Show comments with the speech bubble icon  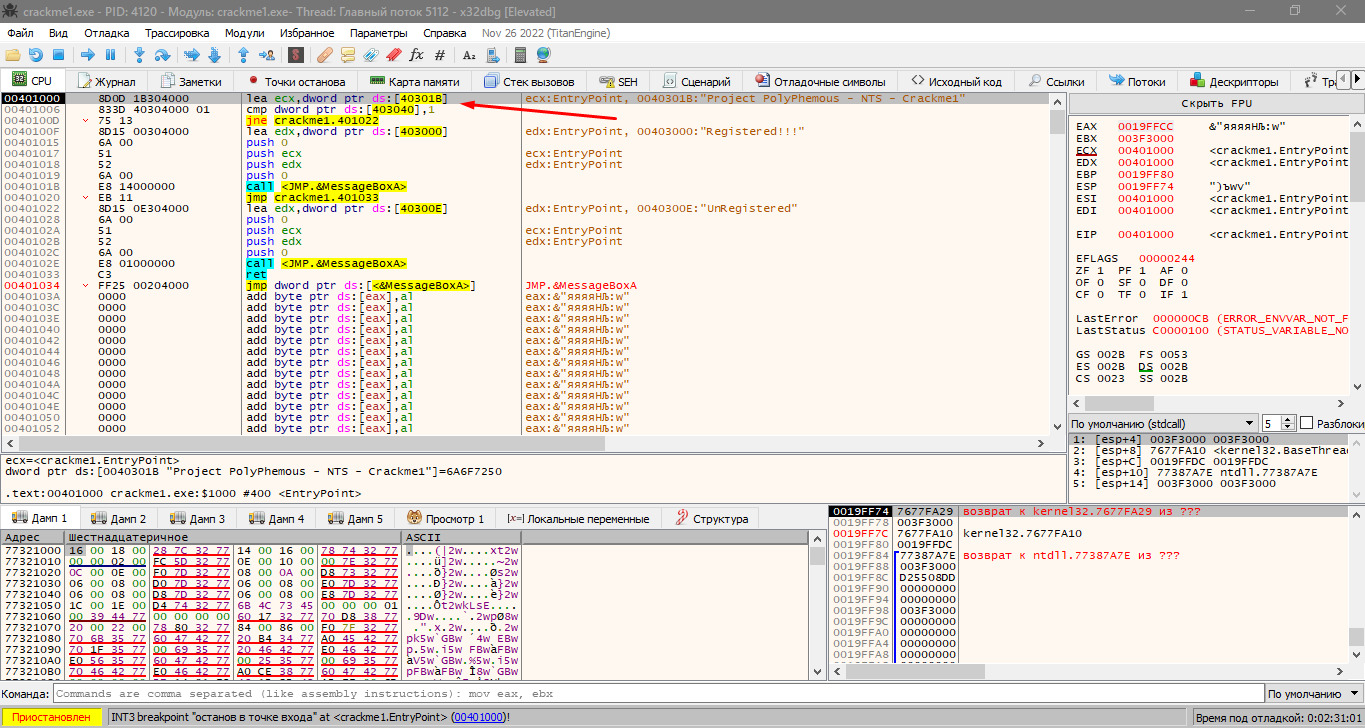click(x=348, y=54)
